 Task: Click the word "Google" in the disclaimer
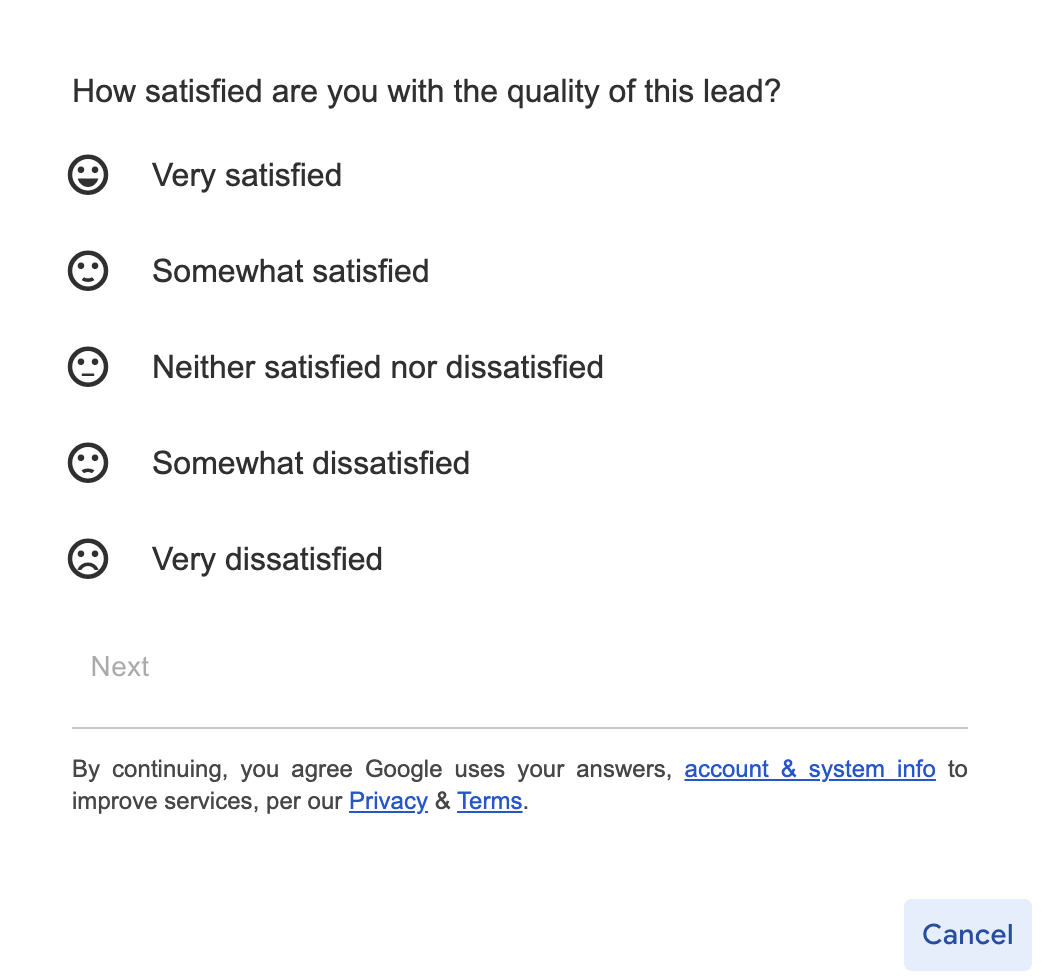[x=403, y=769]
